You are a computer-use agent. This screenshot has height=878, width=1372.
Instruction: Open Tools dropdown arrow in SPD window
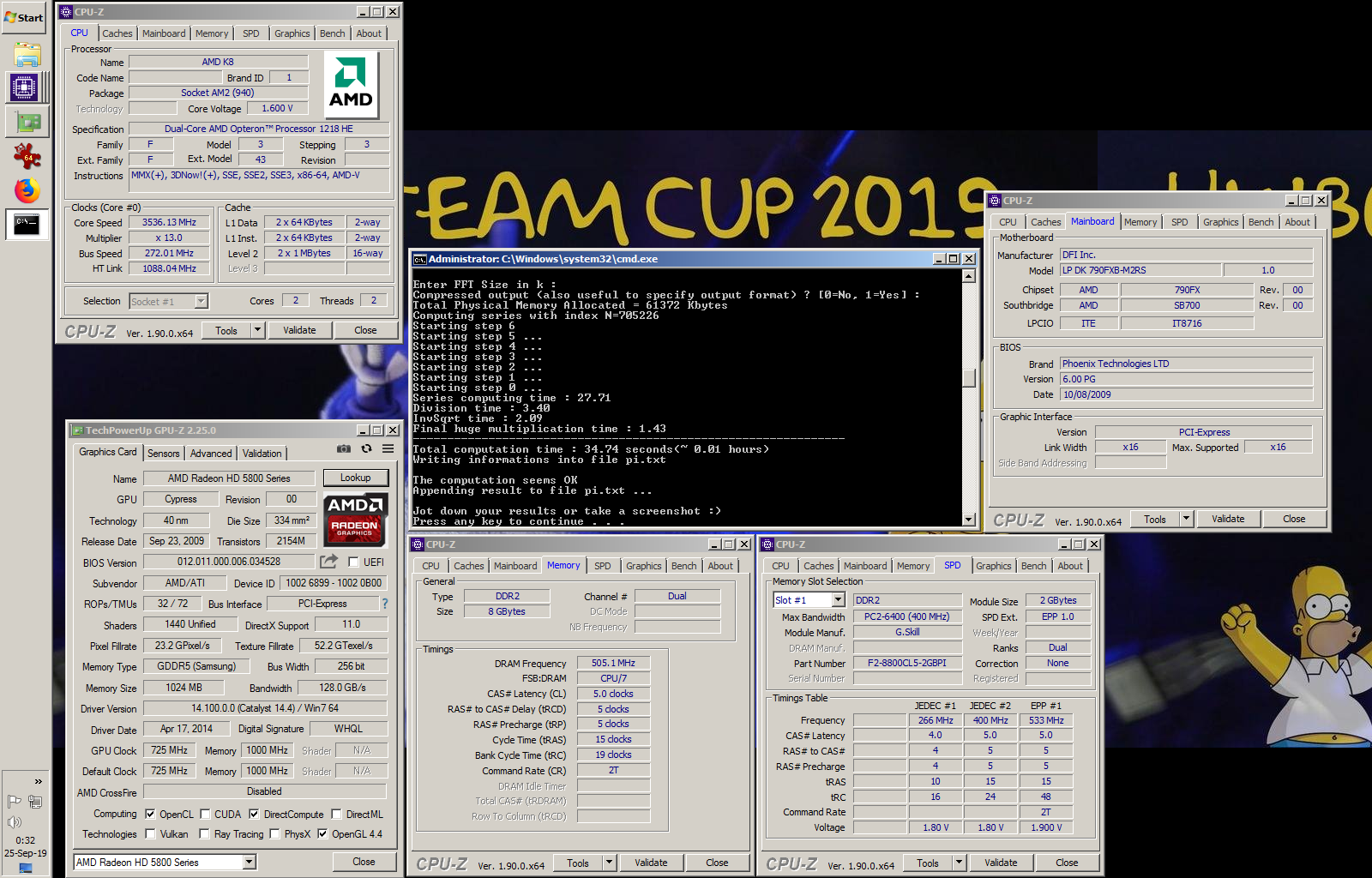tap(959, 863)
